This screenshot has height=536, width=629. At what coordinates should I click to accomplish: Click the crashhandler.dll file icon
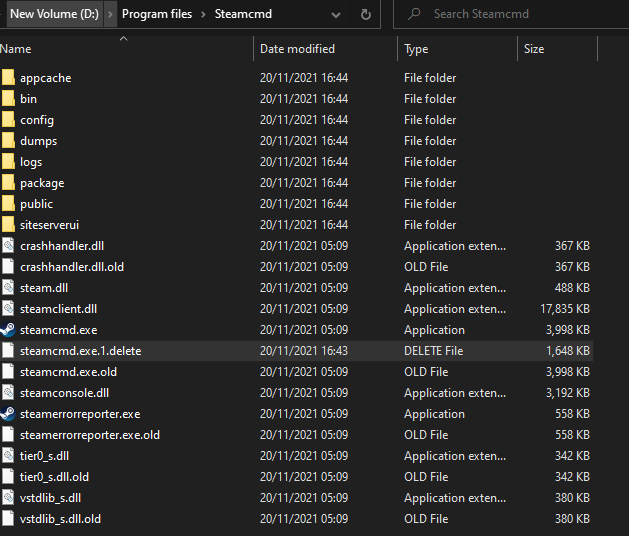pyautogui.click(x=9, y=246)
